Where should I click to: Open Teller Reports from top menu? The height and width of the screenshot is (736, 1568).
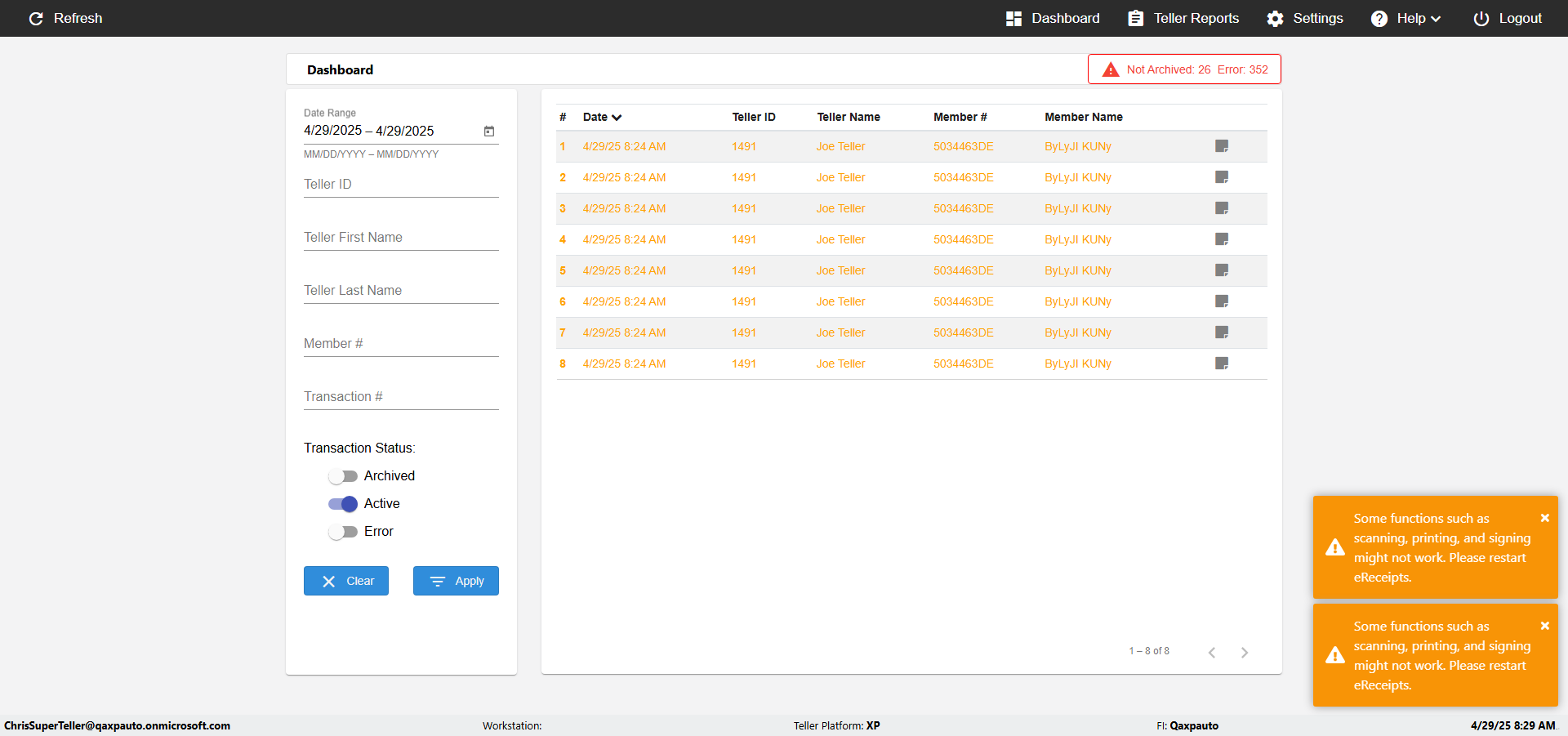1183,18
